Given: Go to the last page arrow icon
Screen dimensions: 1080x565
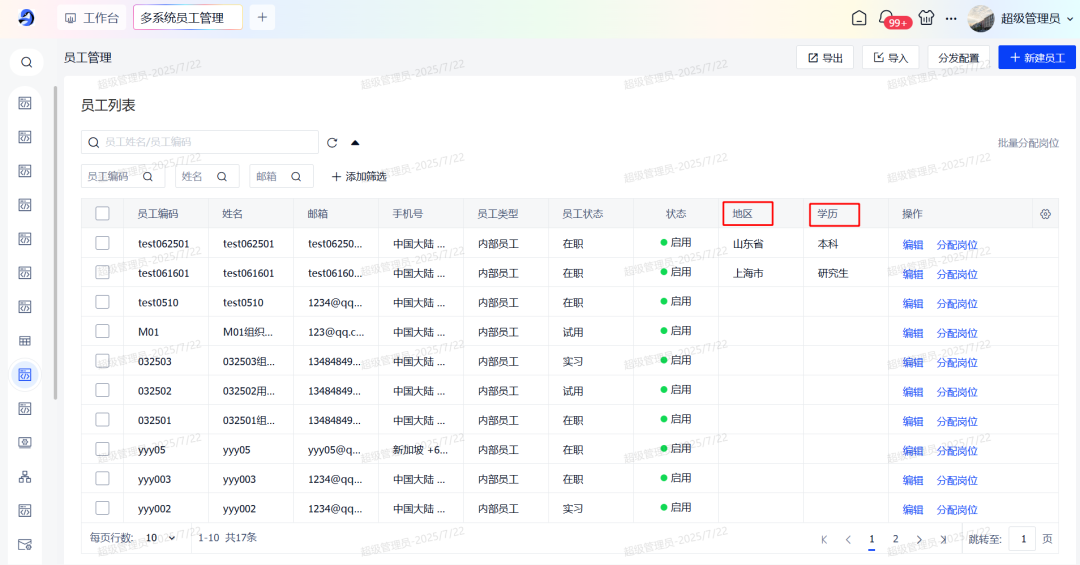Looking at the screenshot, I should [942, 539].
